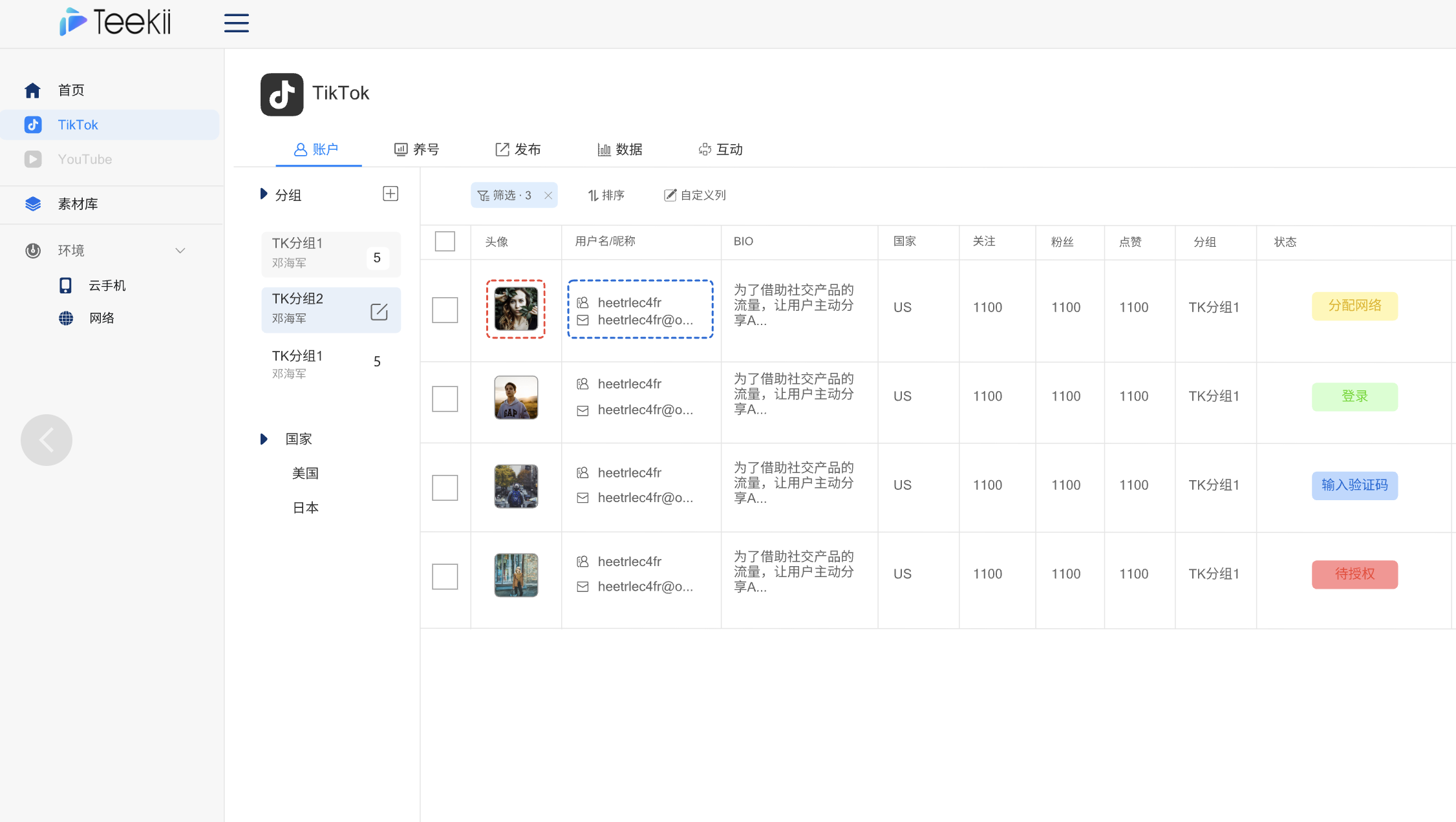Click mail icon in the 输入验证码 row
The width and height of the screenshot is (1456, 822).
[x=583, y=498]
